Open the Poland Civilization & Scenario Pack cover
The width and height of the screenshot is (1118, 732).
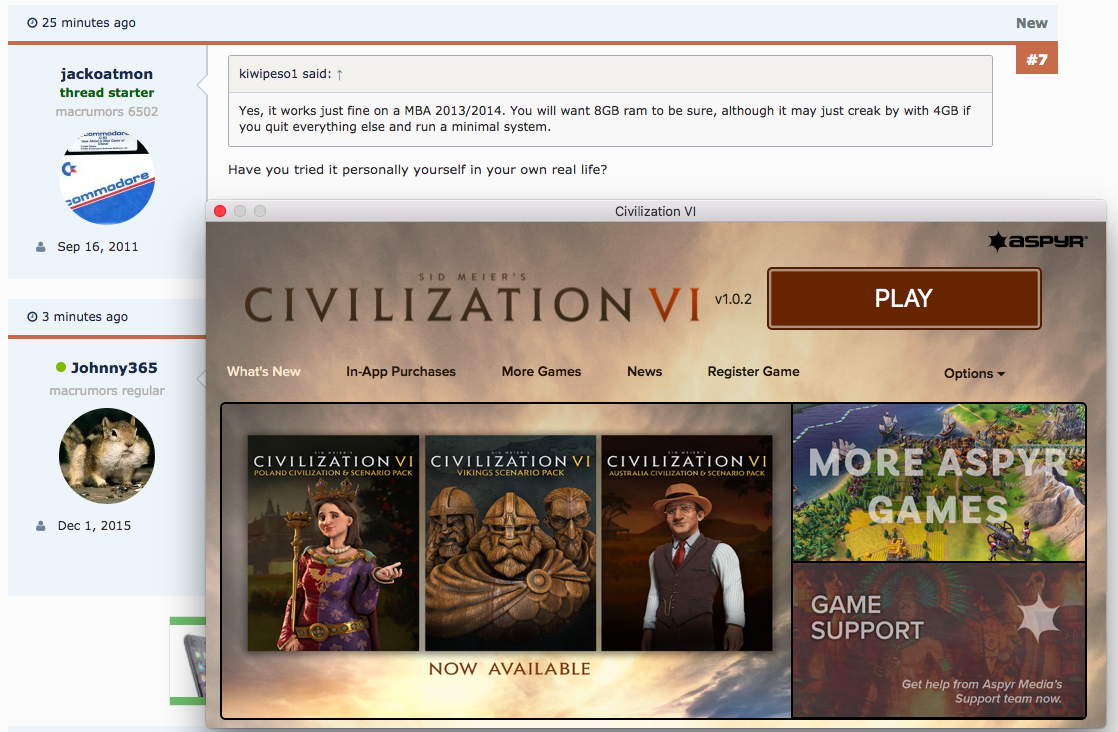333,543
